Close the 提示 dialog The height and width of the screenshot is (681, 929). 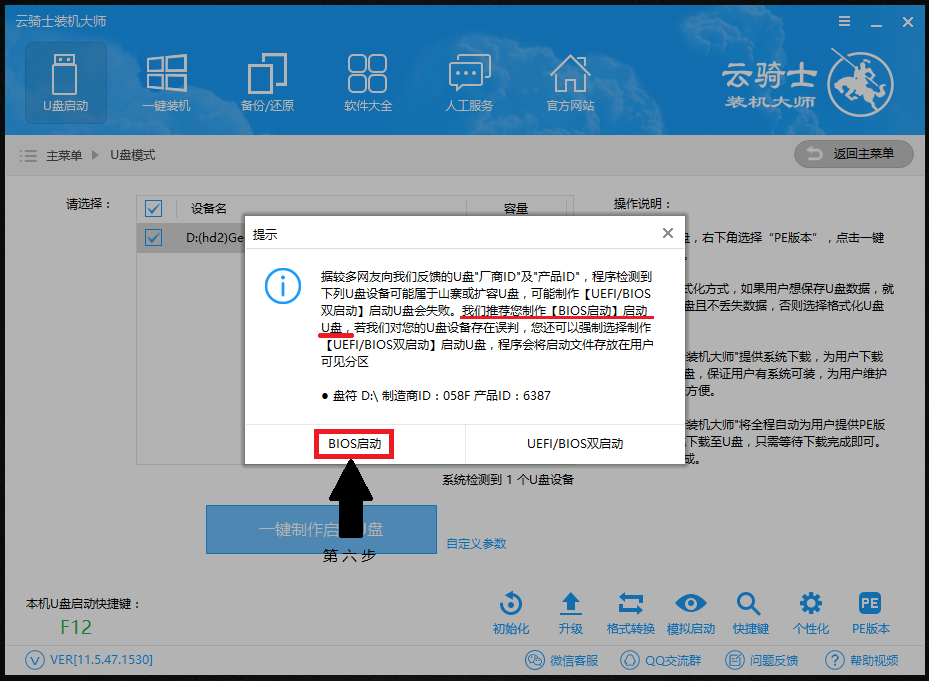(x=668, y=233)
